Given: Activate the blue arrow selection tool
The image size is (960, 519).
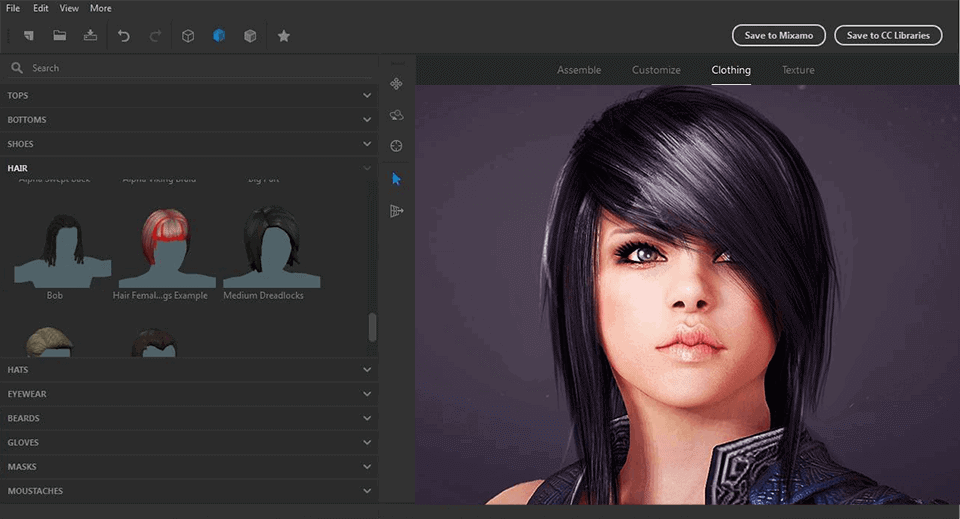Looking at the screenshot, I should 396,179.
